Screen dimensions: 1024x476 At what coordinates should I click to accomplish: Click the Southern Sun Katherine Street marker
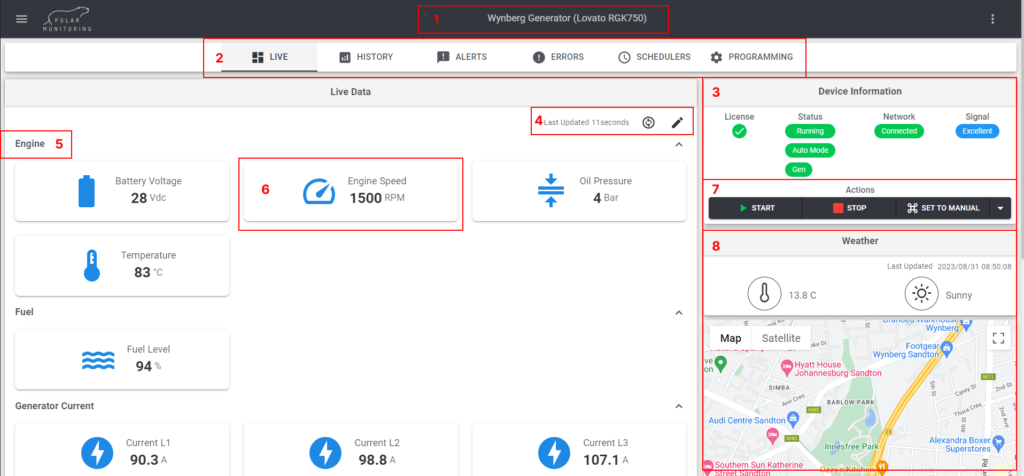click(709, 466)
